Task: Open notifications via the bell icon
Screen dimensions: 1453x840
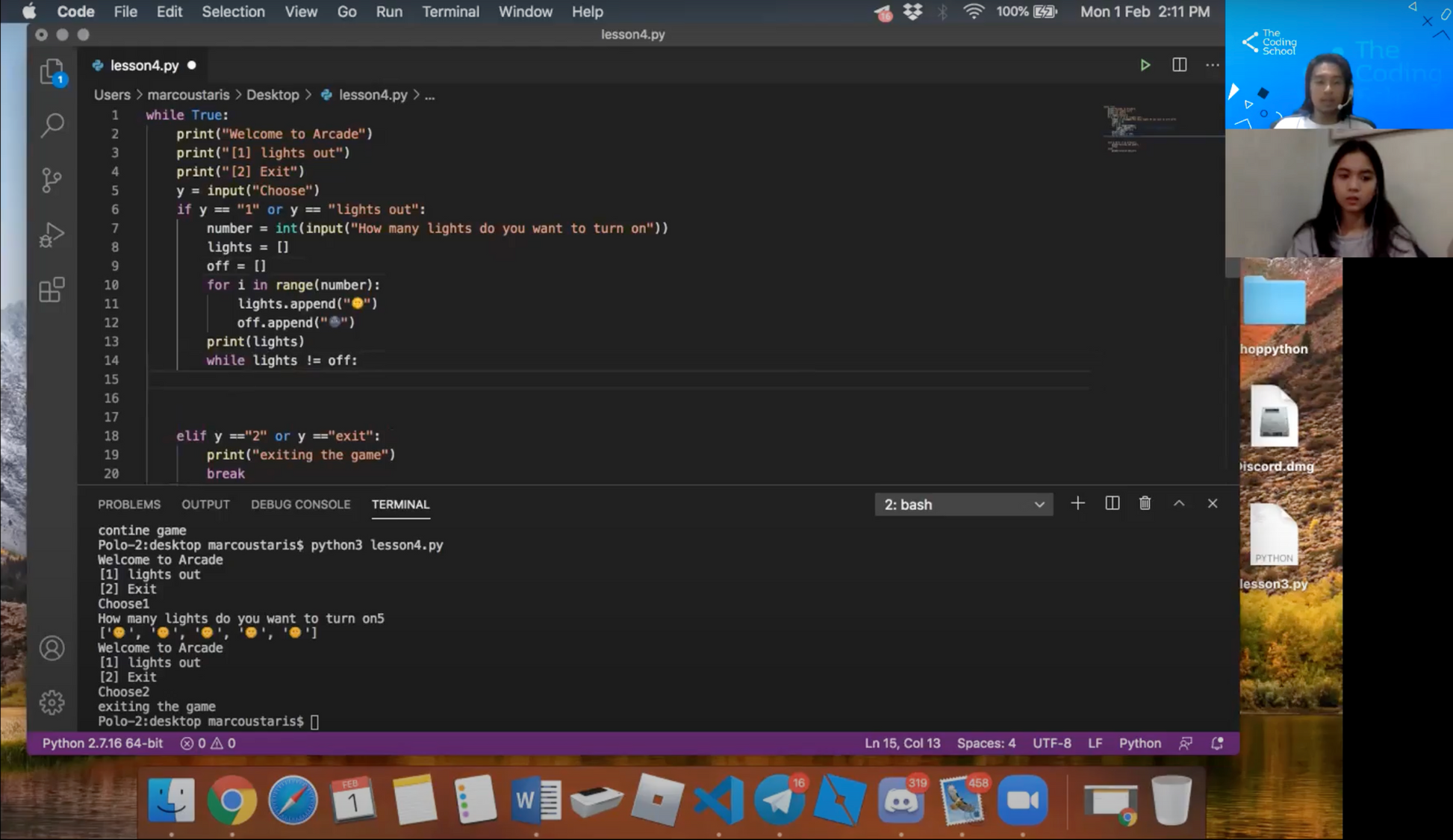Action: 1217,743
